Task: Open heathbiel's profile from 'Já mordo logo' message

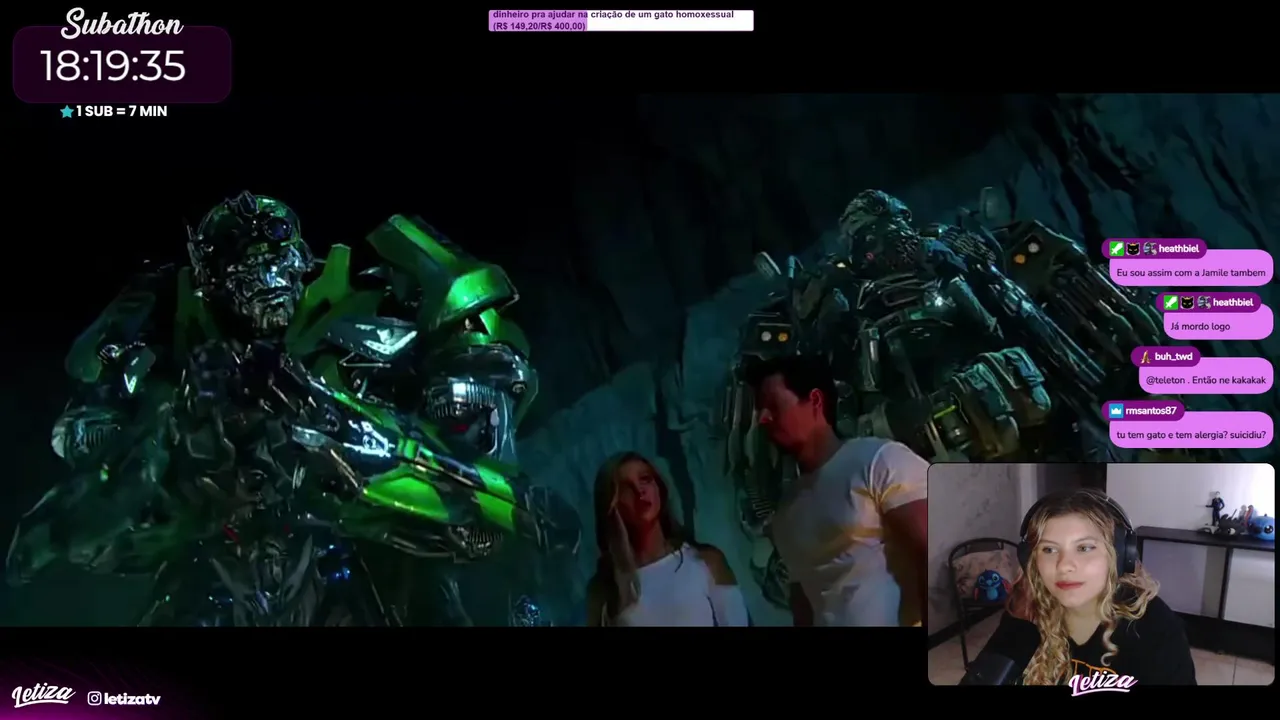Action: (1232, 303)
